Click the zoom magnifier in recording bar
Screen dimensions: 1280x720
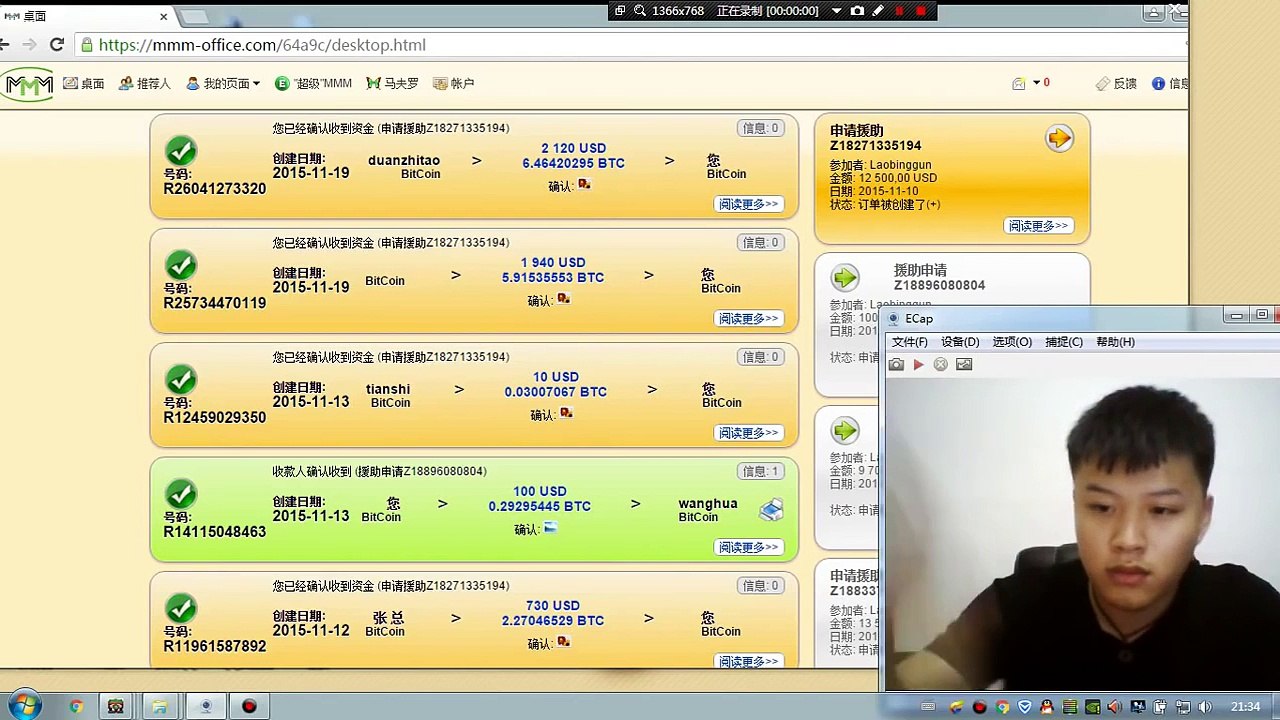640,11
